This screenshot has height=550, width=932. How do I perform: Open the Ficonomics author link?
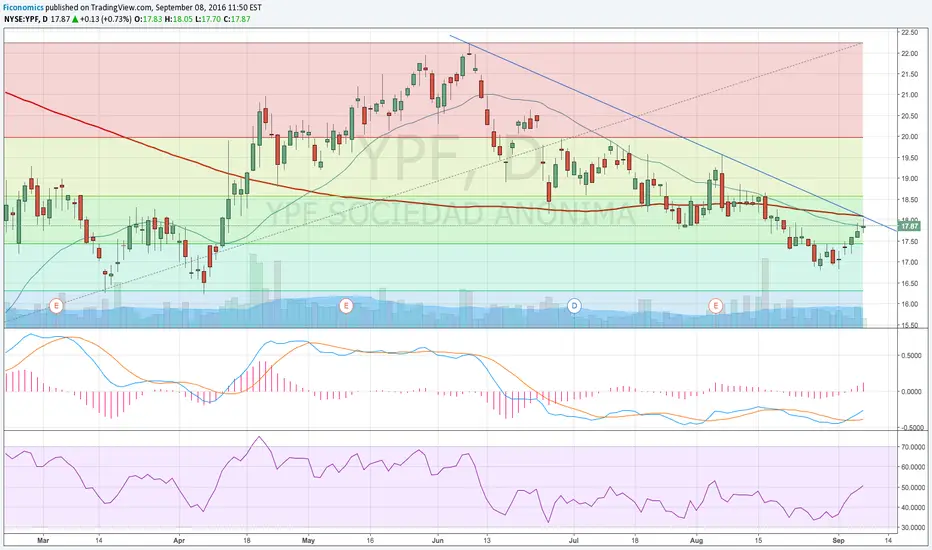pyautogui.click(x=24, y=8)
